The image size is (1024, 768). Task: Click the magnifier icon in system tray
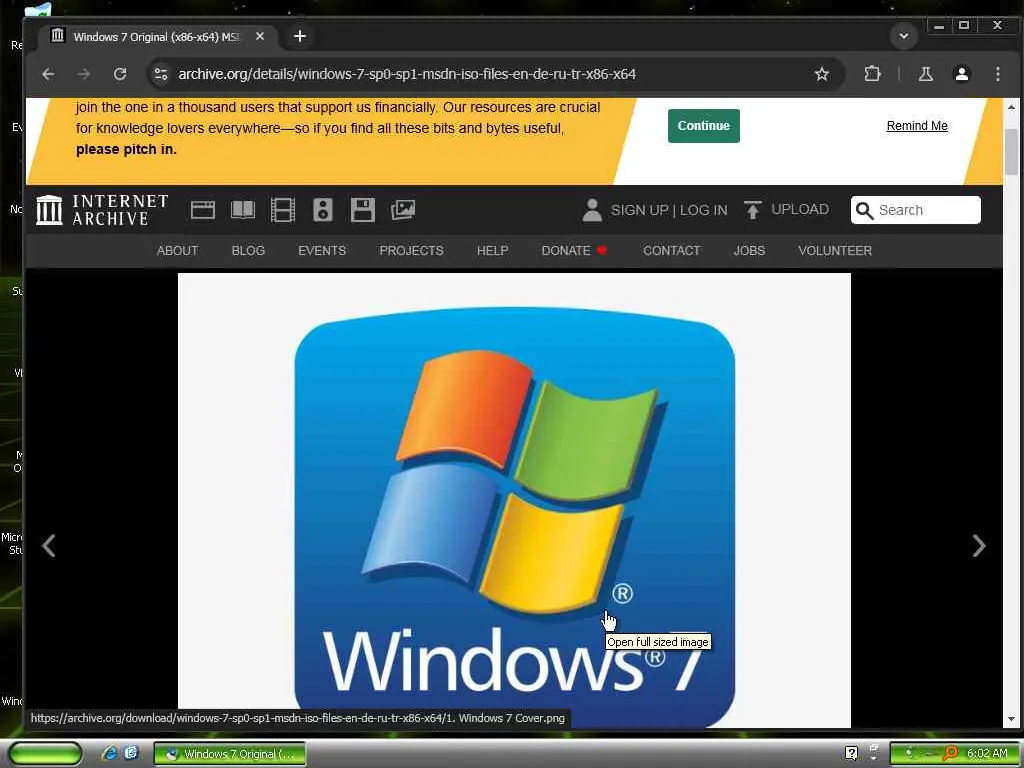tap(951, 753)
